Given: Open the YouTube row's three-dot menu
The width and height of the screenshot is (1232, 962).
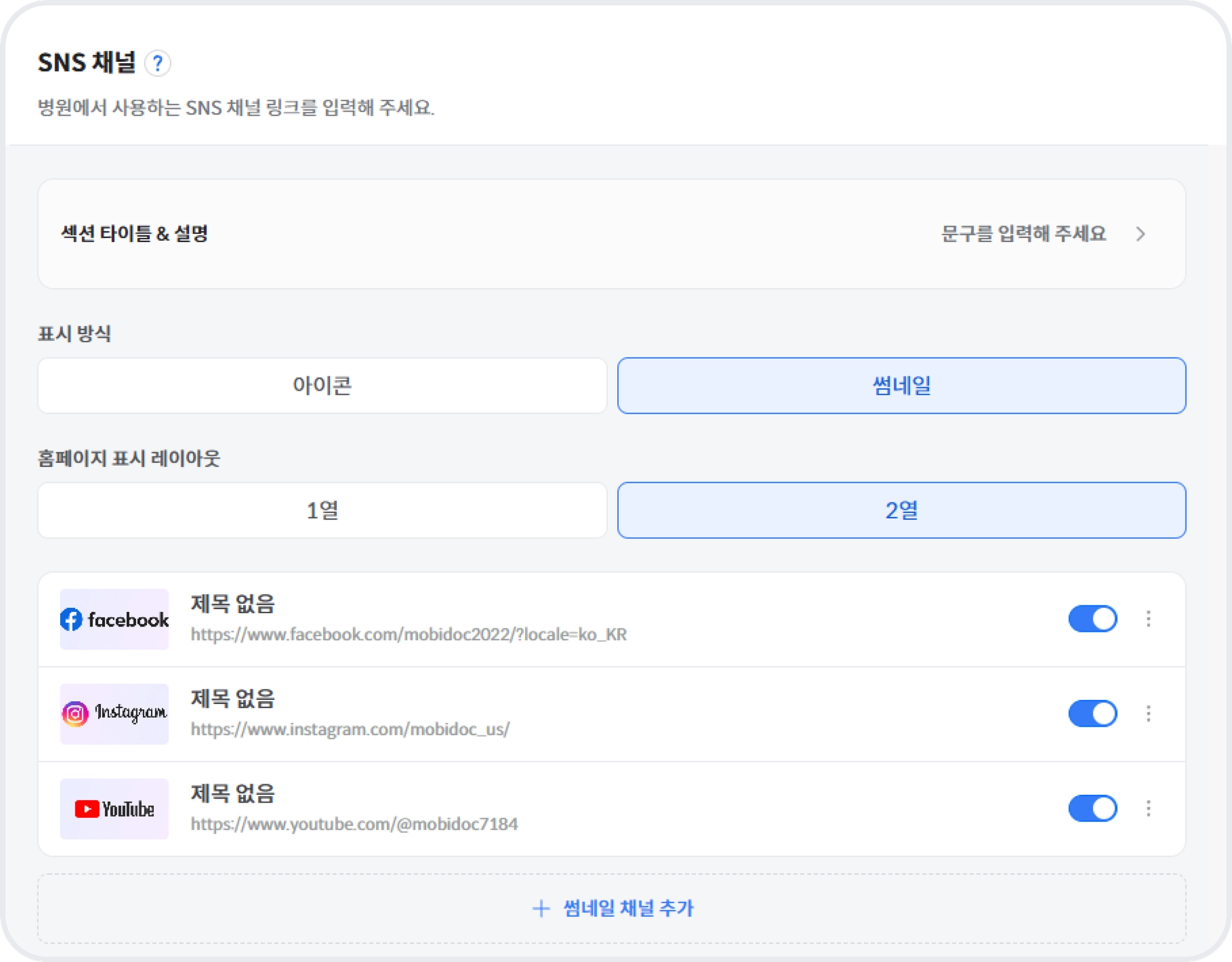Looking at the screenshot, I should (1148, 808).
